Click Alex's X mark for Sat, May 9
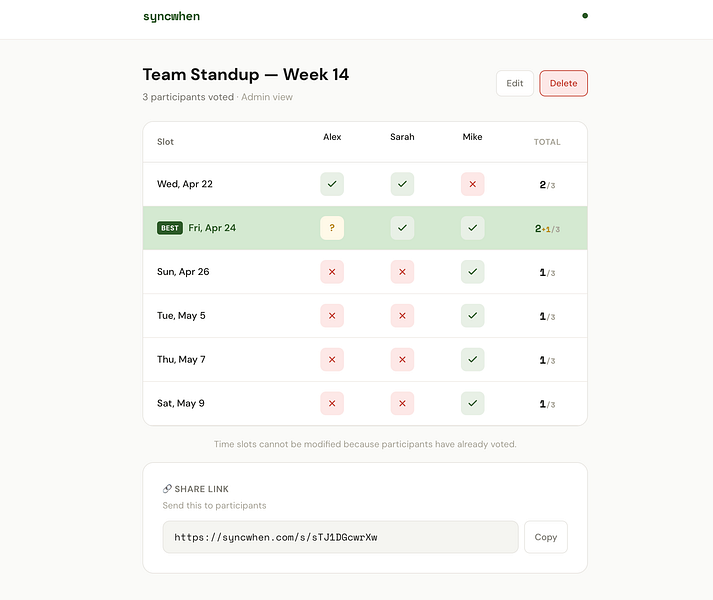The height and width of the screenshot is (600, 713). pyautogui.click(x=332, y=403)
